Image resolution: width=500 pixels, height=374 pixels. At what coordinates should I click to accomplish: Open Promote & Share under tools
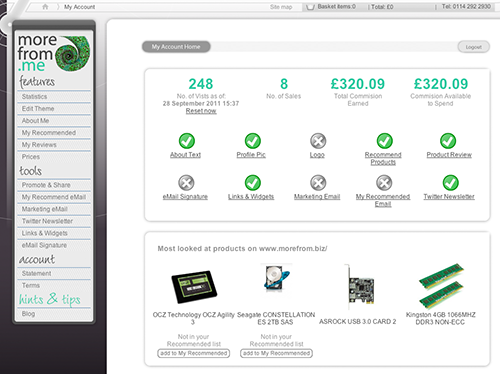[x=54, y=185]
